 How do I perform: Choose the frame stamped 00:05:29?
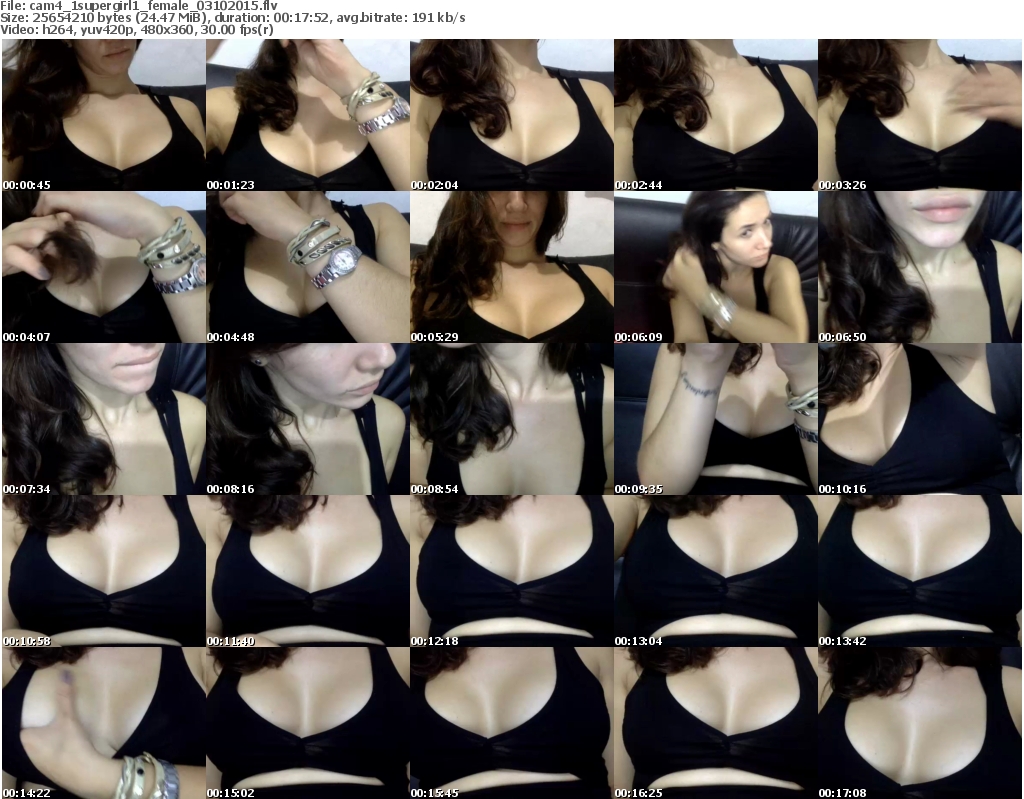[511, 267]
